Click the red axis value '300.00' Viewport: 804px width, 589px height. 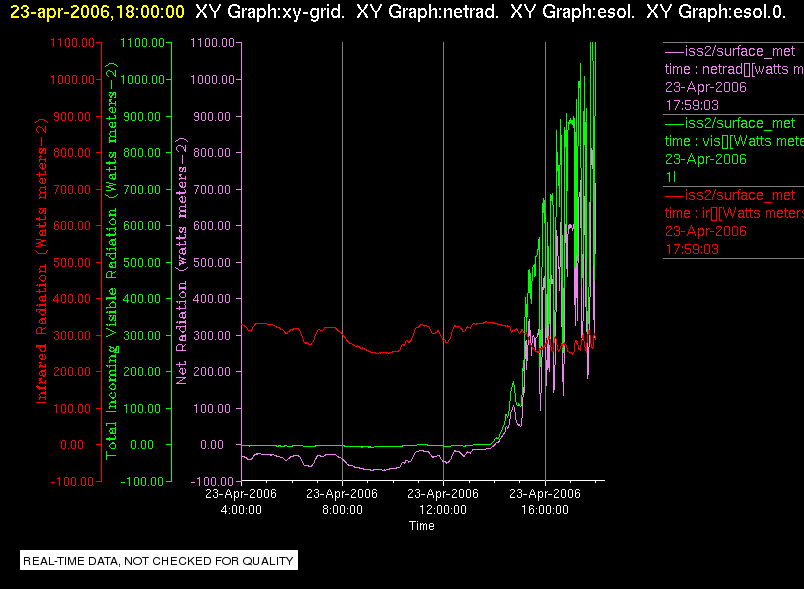[x=72, y=335]
